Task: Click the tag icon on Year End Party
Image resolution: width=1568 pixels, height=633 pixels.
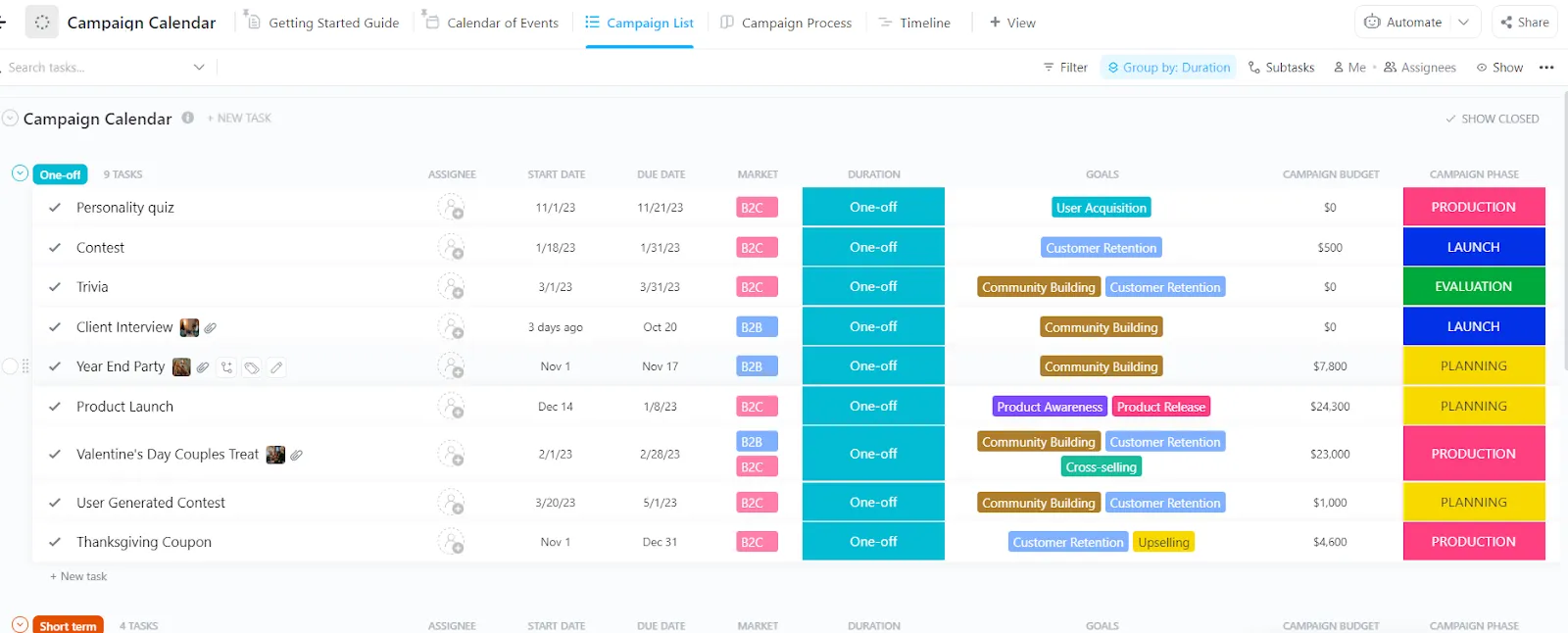Action: [x=252, y=367]
